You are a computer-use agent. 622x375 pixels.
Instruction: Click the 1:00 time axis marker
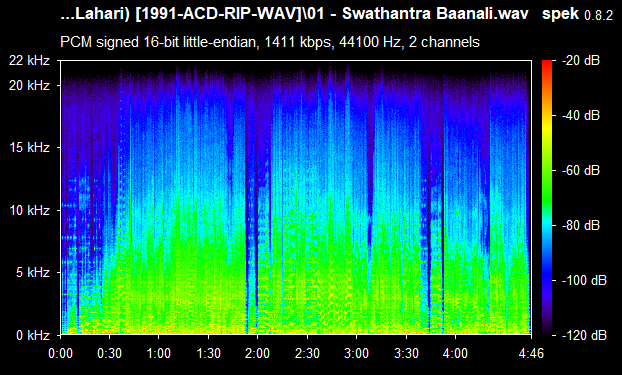tap(159, 353)
